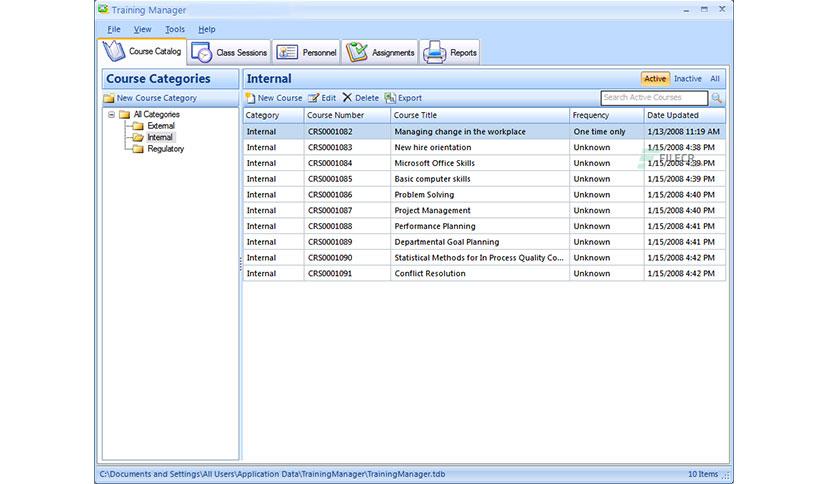Click course number CRS0001082
This screenshot has height=484, width=836.
330,132
